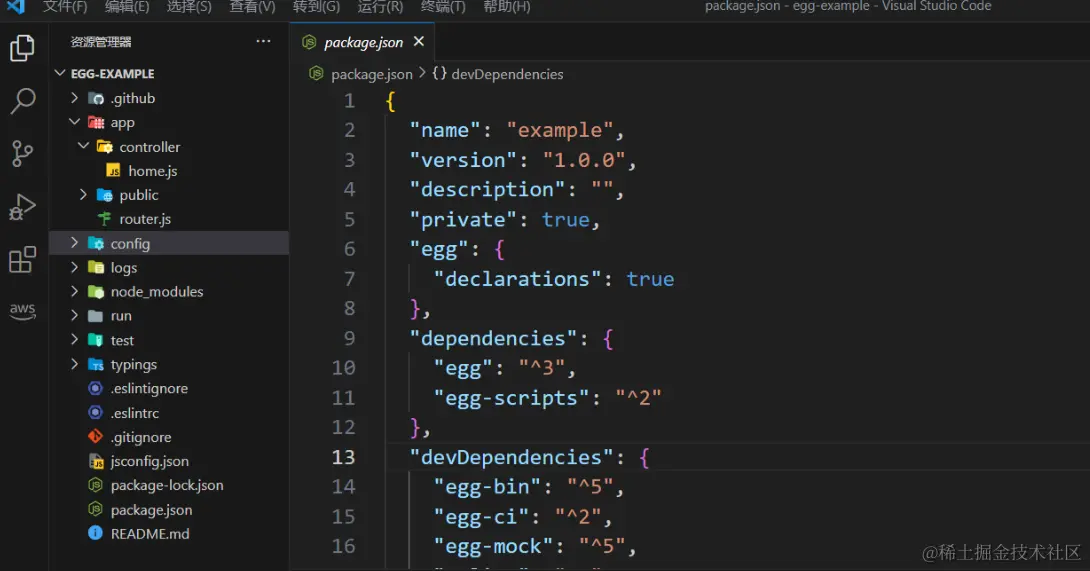This screenshot has height=571, width=1090.
Task: Click the controller folder icon
Action: pos(105,147)
